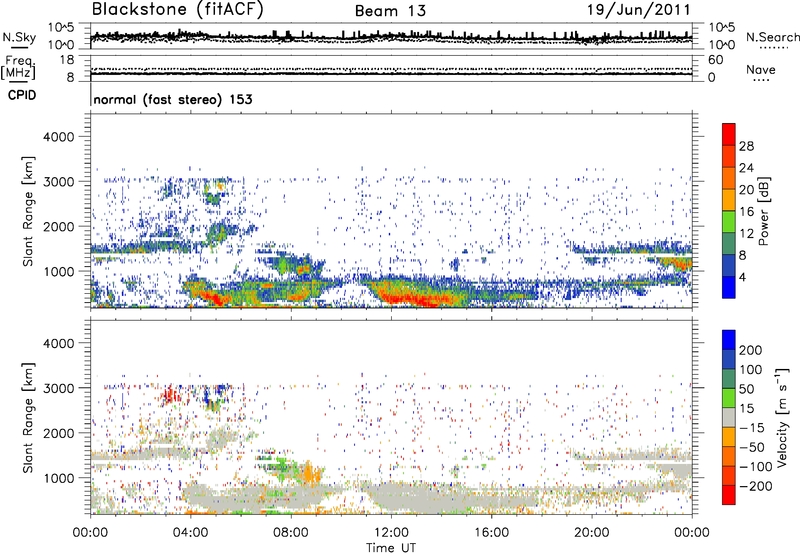Select the Beam 13 heading
The width and height of the screenshot is (800, 554).
tap(390, 11)
